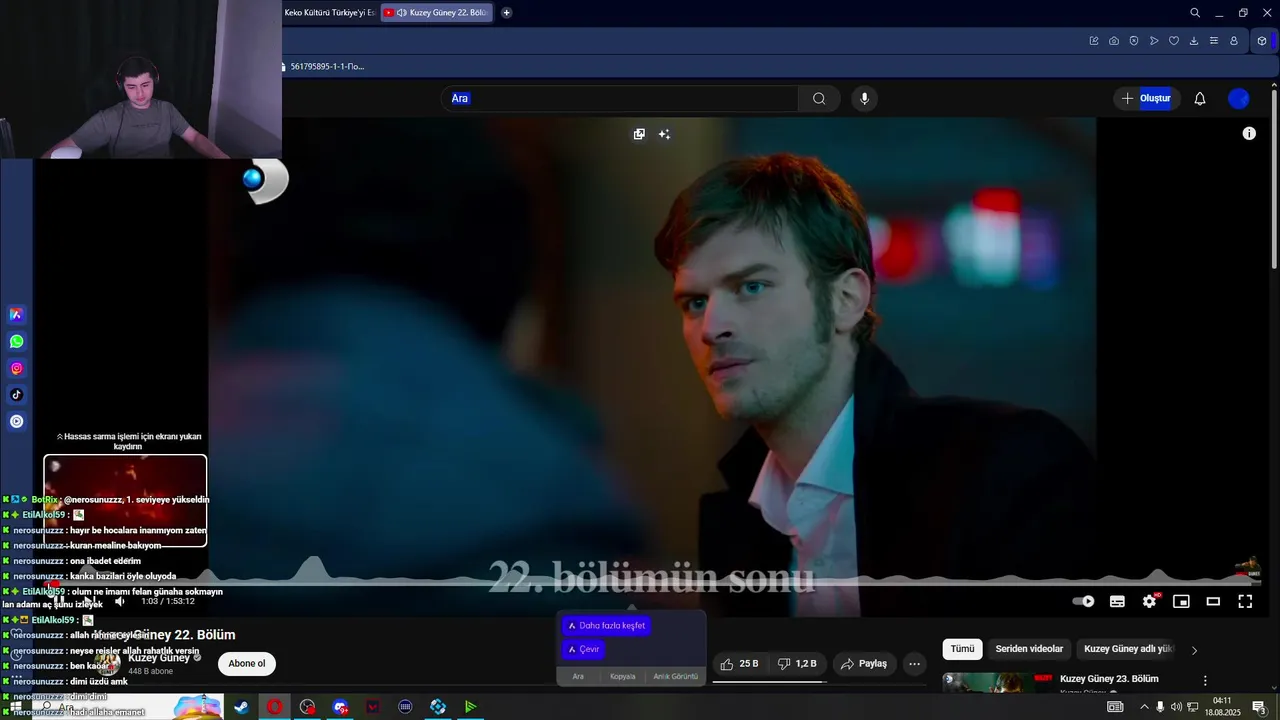Open the Opera tab search magnifier
1280x720 pixels.
1195,13
